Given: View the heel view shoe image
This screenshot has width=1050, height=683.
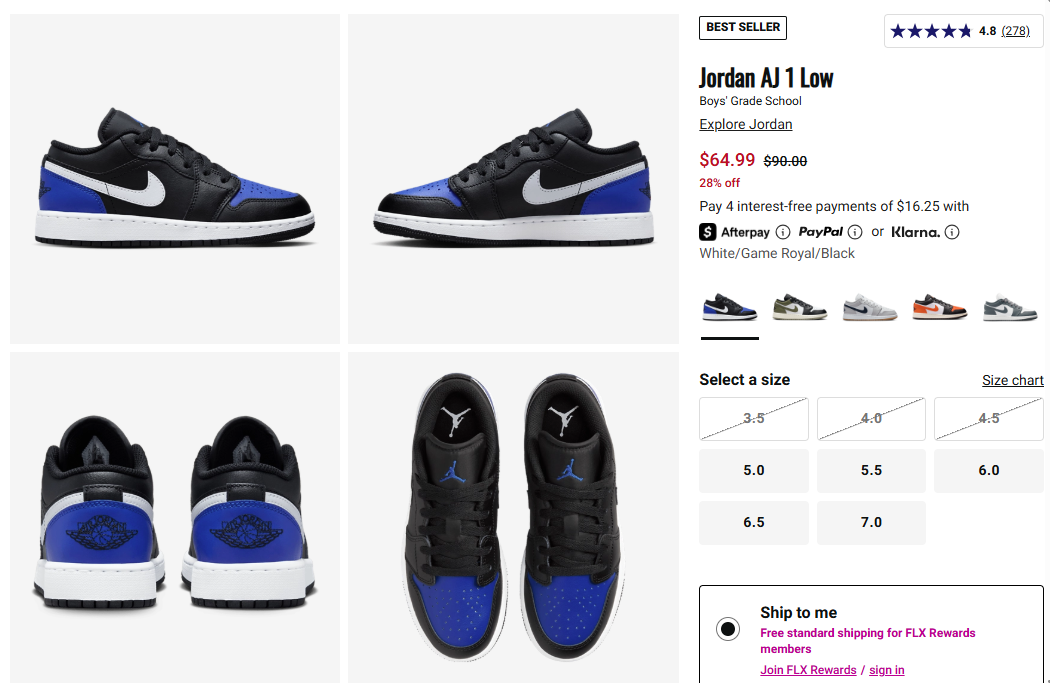Looking at the screenshot, I should click(175, 518).
